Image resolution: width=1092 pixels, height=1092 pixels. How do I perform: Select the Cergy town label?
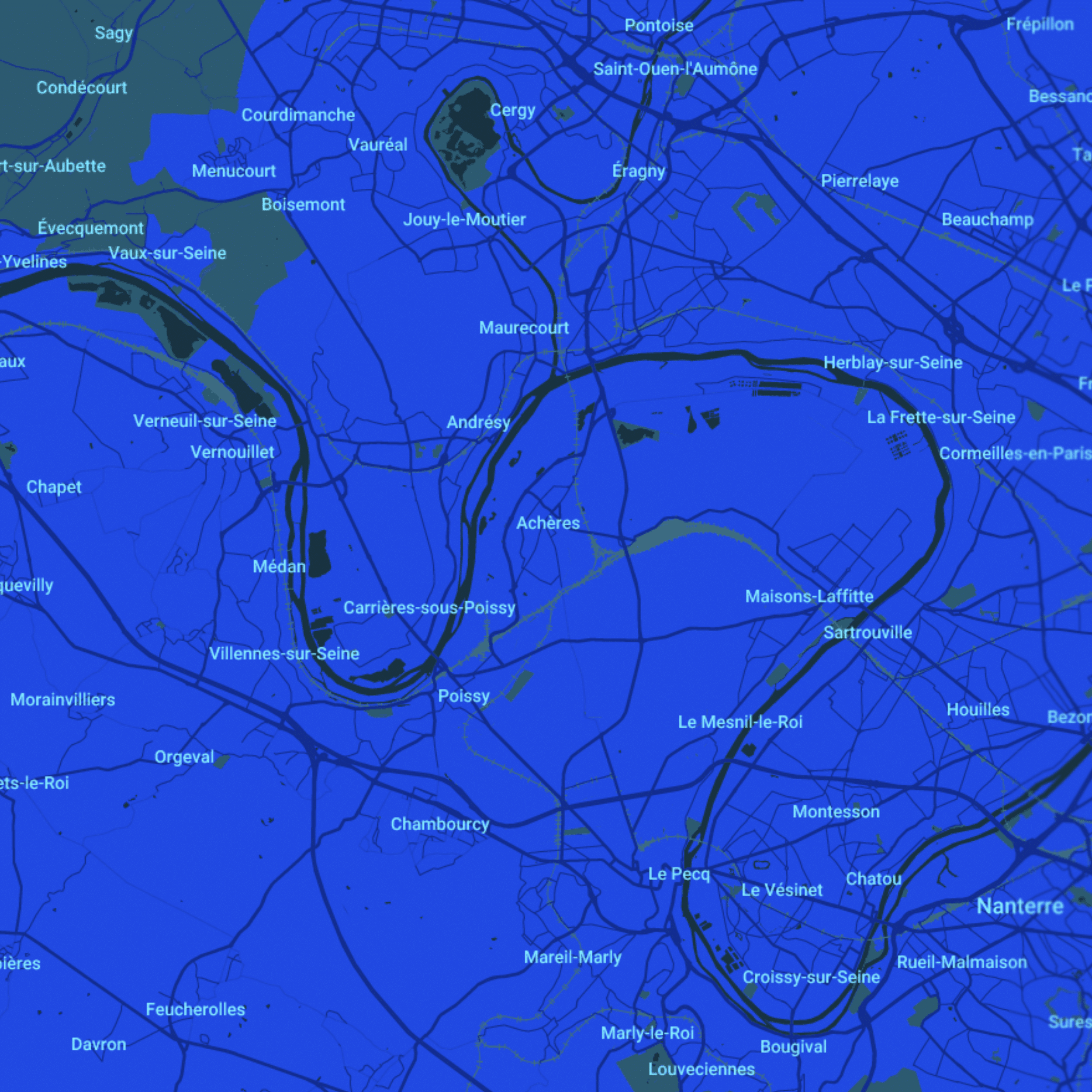click(513, 110)
